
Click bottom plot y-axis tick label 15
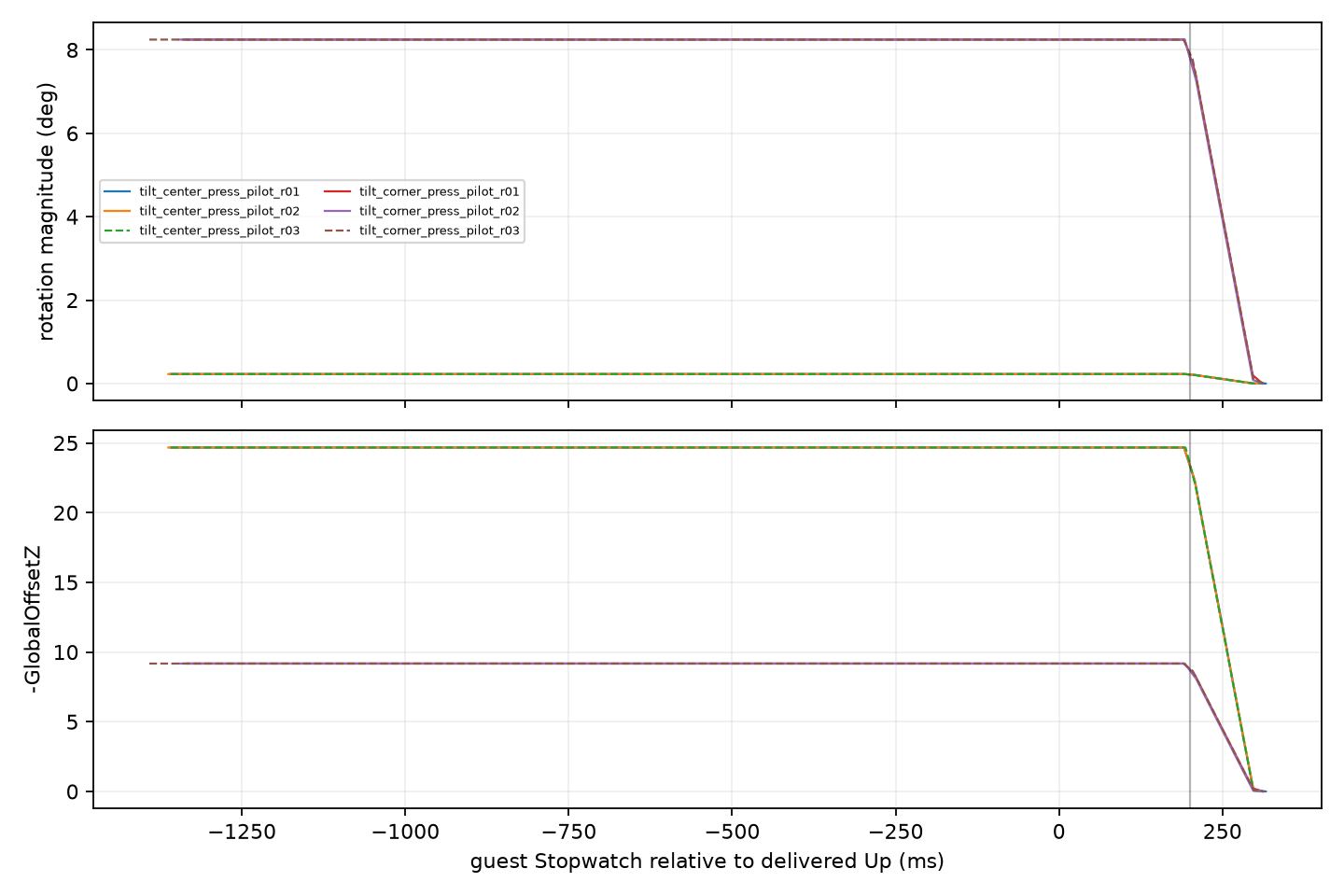[67, 583]
